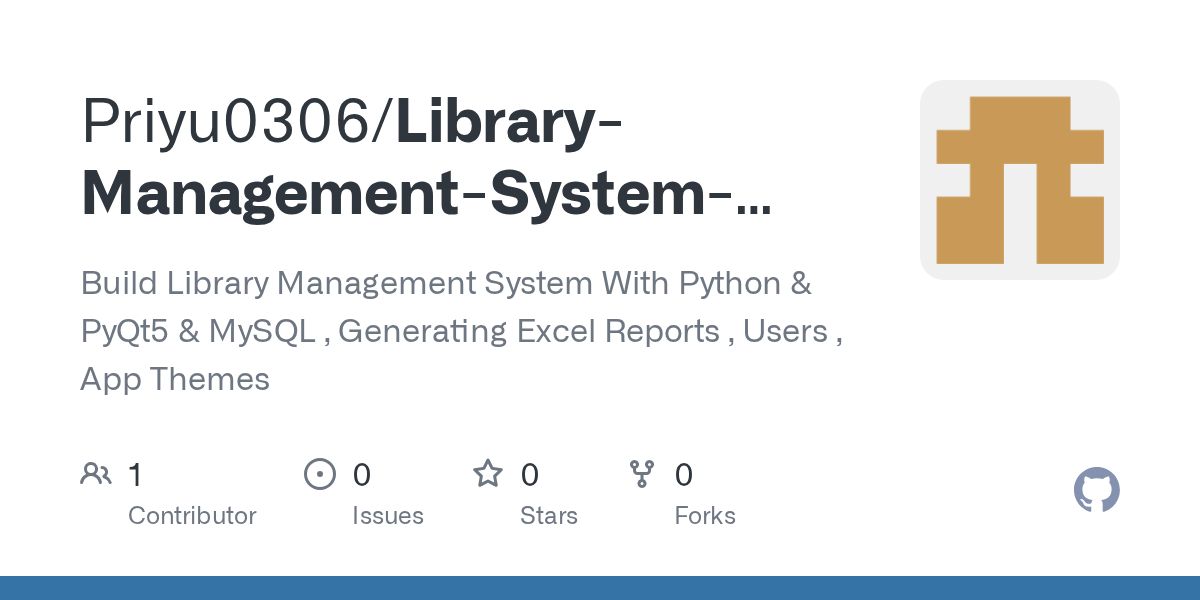Click the "0" count above Issues
This screenshot has width=1200, height=600.
tap(362, 475)
